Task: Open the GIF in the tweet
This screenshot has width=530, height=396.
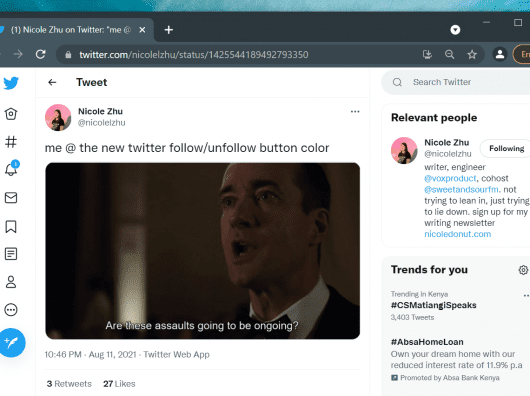Action: pyautogui.click(x=202, y=251)
